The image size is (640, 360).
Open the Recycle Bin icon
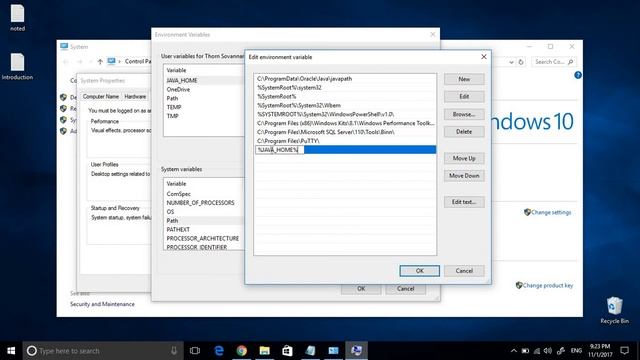click(614, 310)
